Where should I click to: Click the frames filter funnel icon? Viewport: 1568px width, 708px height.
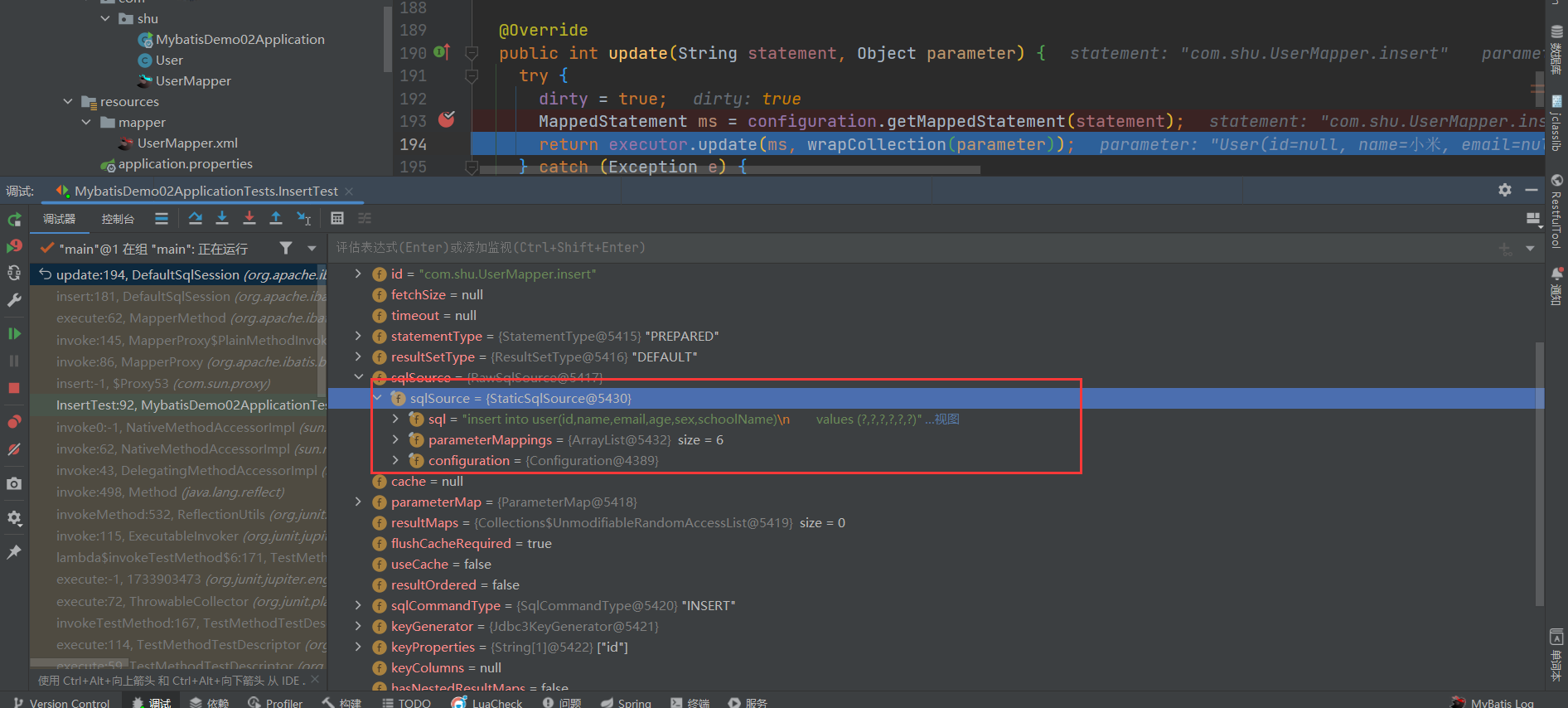(x=286, y=248)
